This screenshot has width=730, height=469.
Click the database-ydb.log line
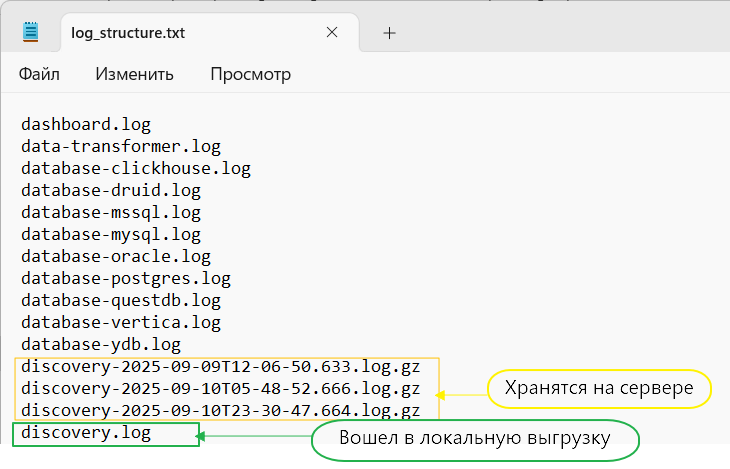[x=100, y=344]
